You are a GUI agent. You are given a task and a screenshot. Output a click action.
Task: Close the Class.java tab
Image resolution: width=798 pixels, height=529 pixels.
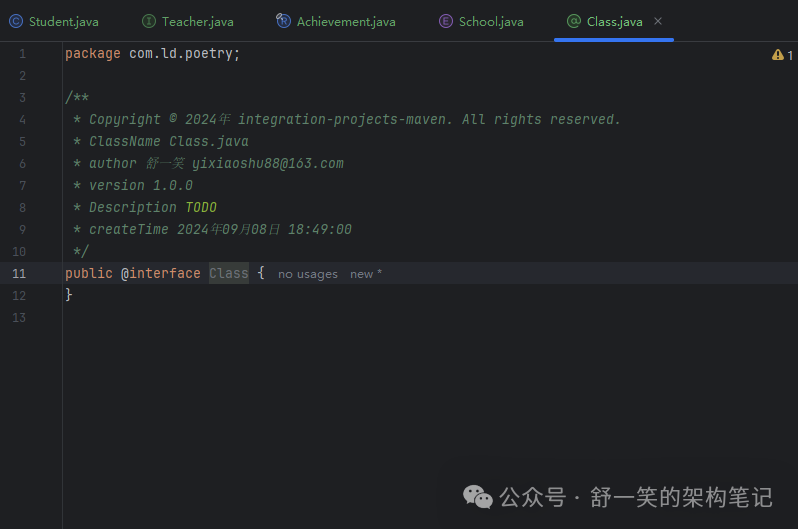tap(658, 21)
